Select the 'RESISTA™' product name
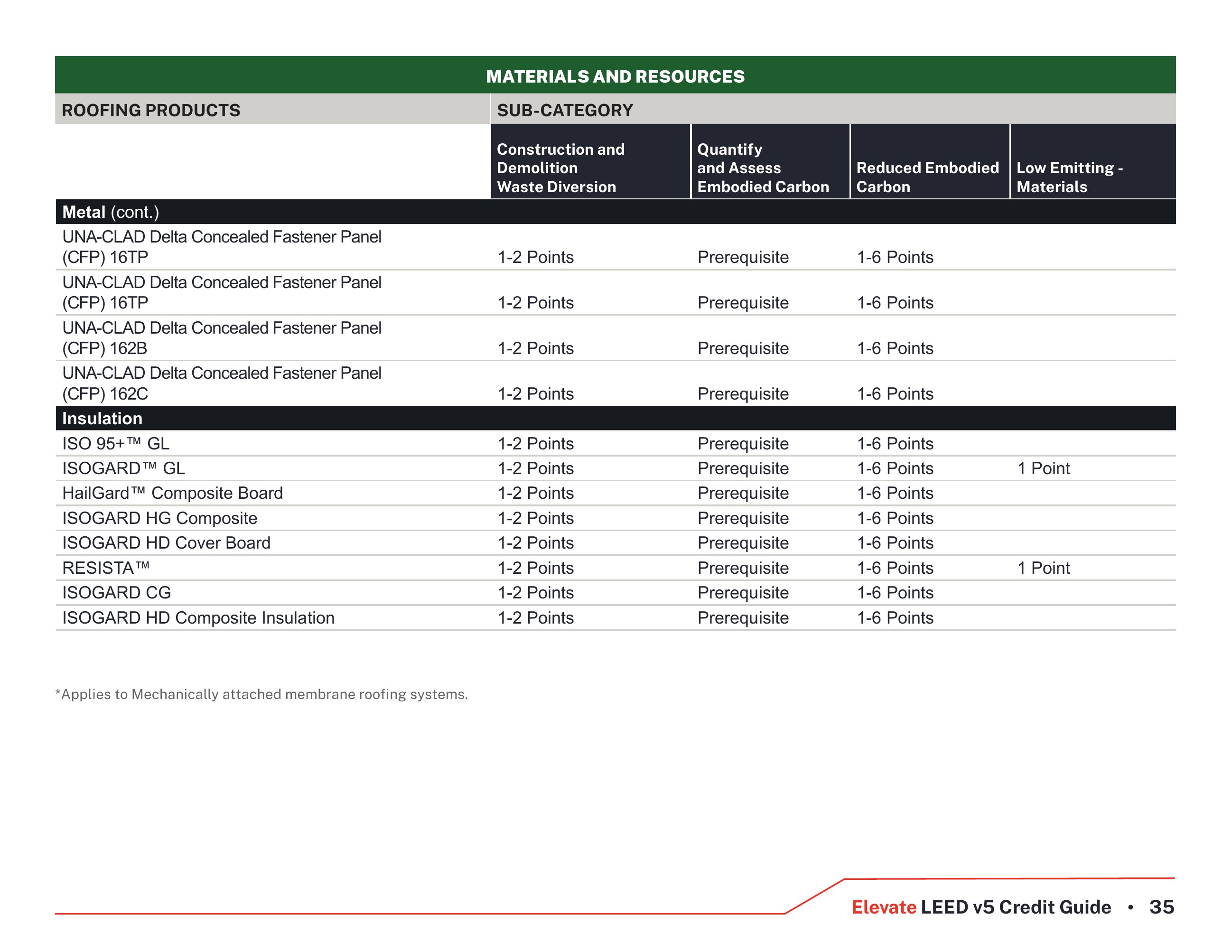 point(106,568)
